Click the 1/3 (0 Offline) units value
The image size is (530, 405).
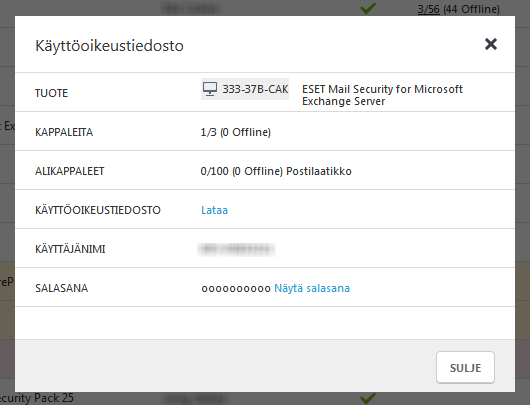236,132
